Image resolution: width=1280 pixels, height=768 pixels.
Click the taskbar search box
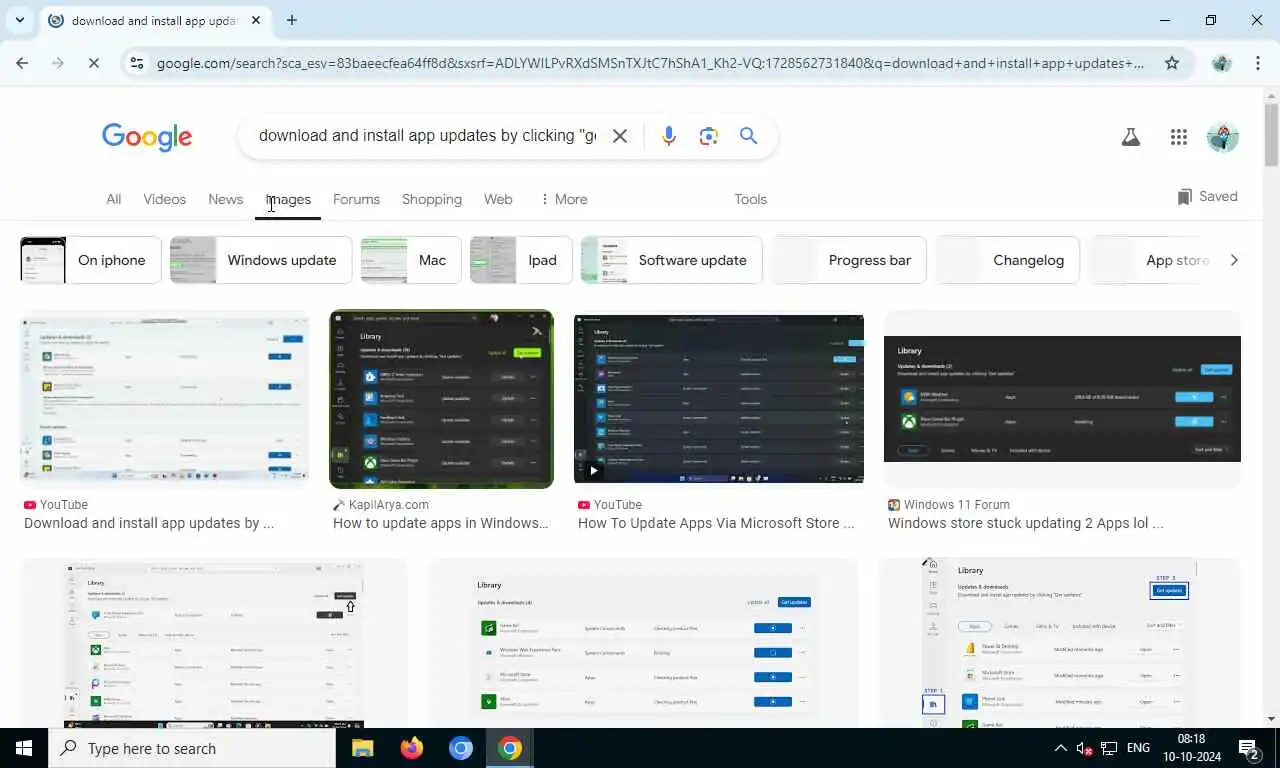[192, 748]
